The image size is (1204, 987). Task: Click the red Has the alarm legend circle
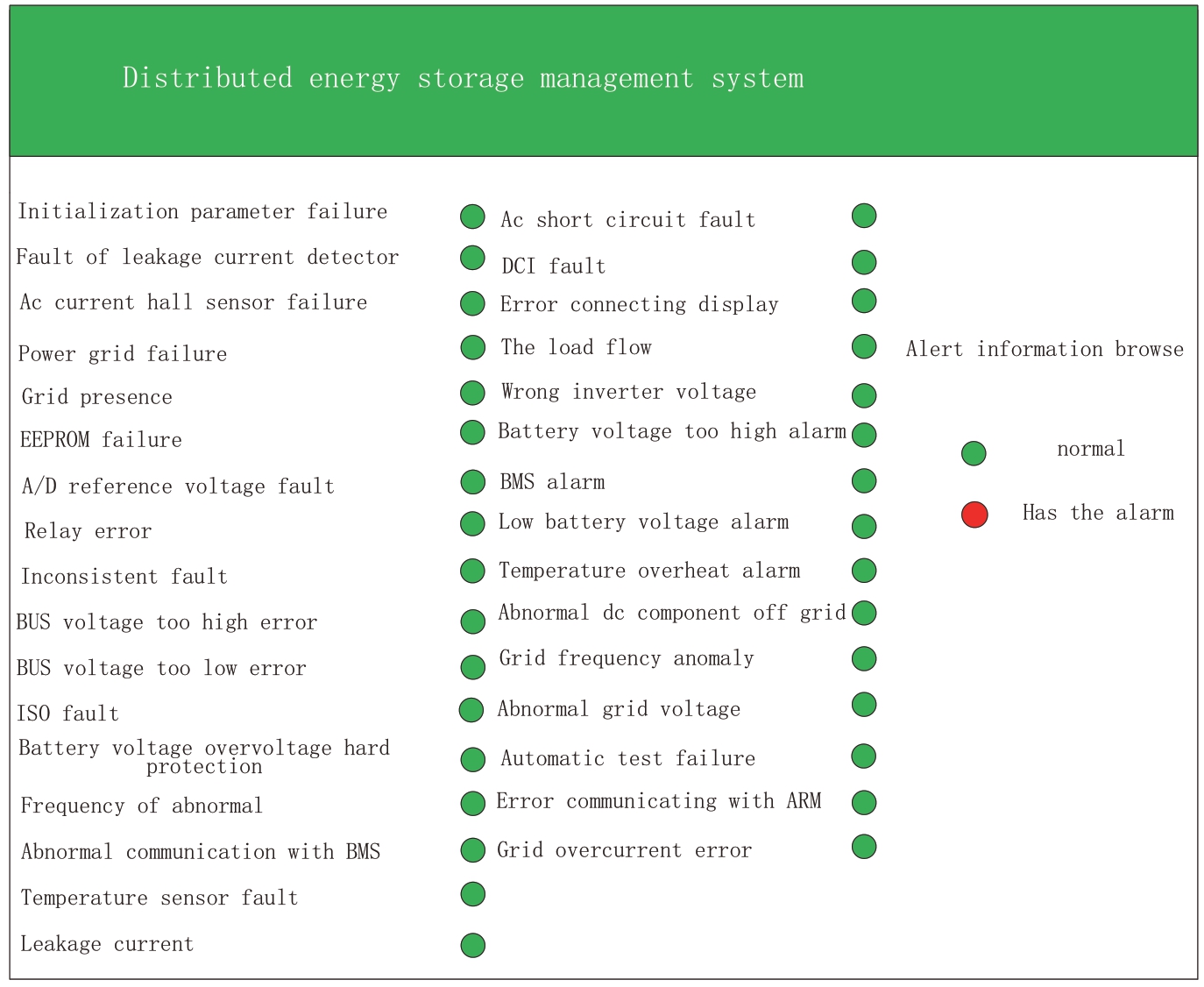[974, 515]
